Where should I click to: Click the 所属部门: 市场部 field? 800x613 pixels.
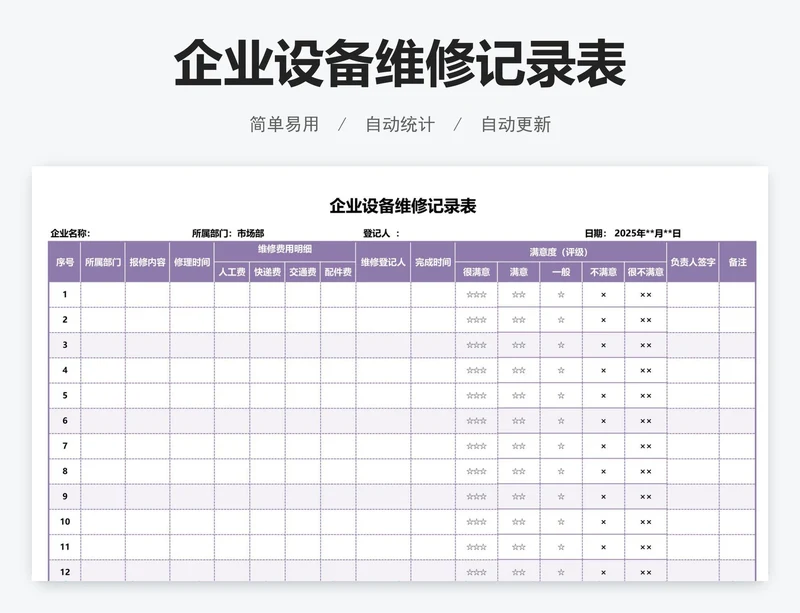228,234
